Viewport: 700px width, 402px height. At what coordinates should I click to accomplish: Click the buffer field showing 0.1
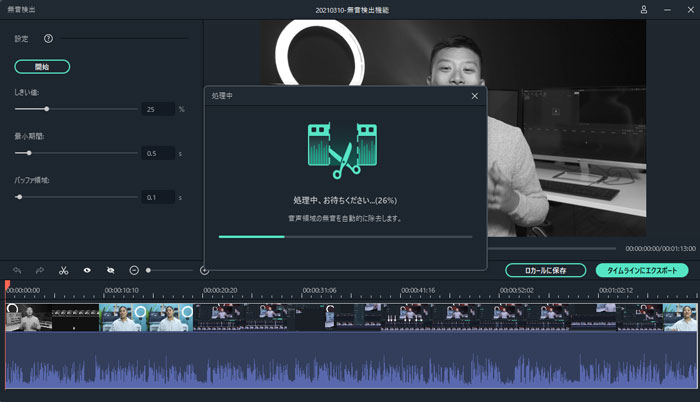(158, 197)
